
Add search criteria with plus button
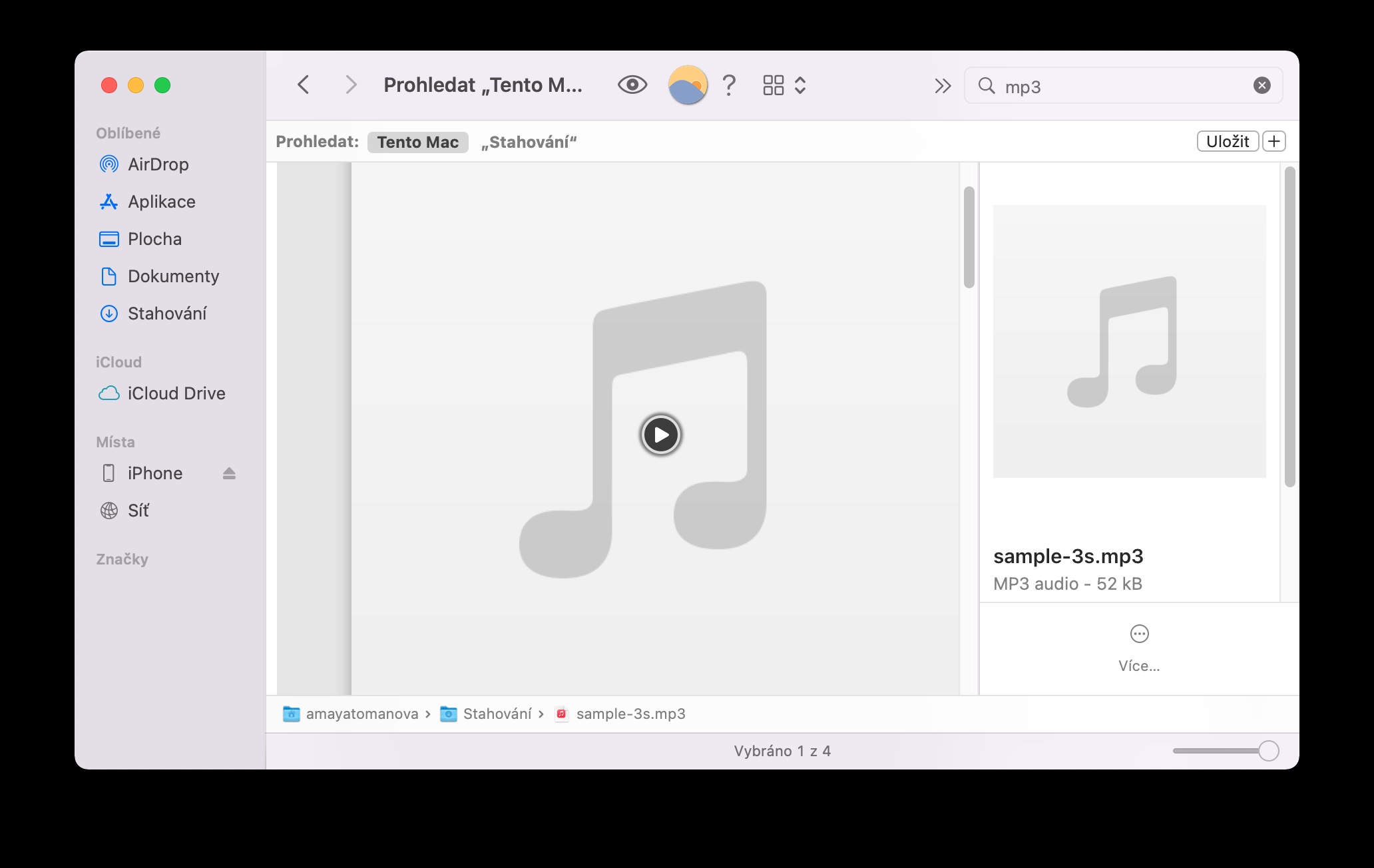point(1273,141)
